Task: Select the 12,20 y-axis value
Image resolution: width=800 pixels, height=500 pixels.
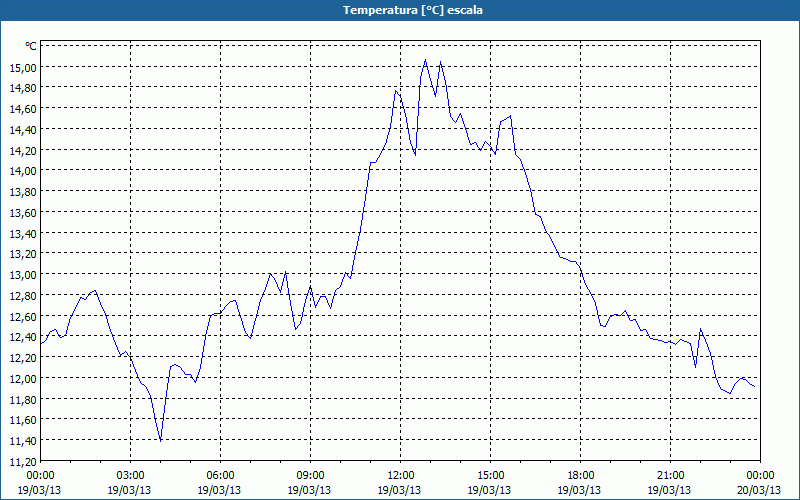Action: click(x=23, y=358)
